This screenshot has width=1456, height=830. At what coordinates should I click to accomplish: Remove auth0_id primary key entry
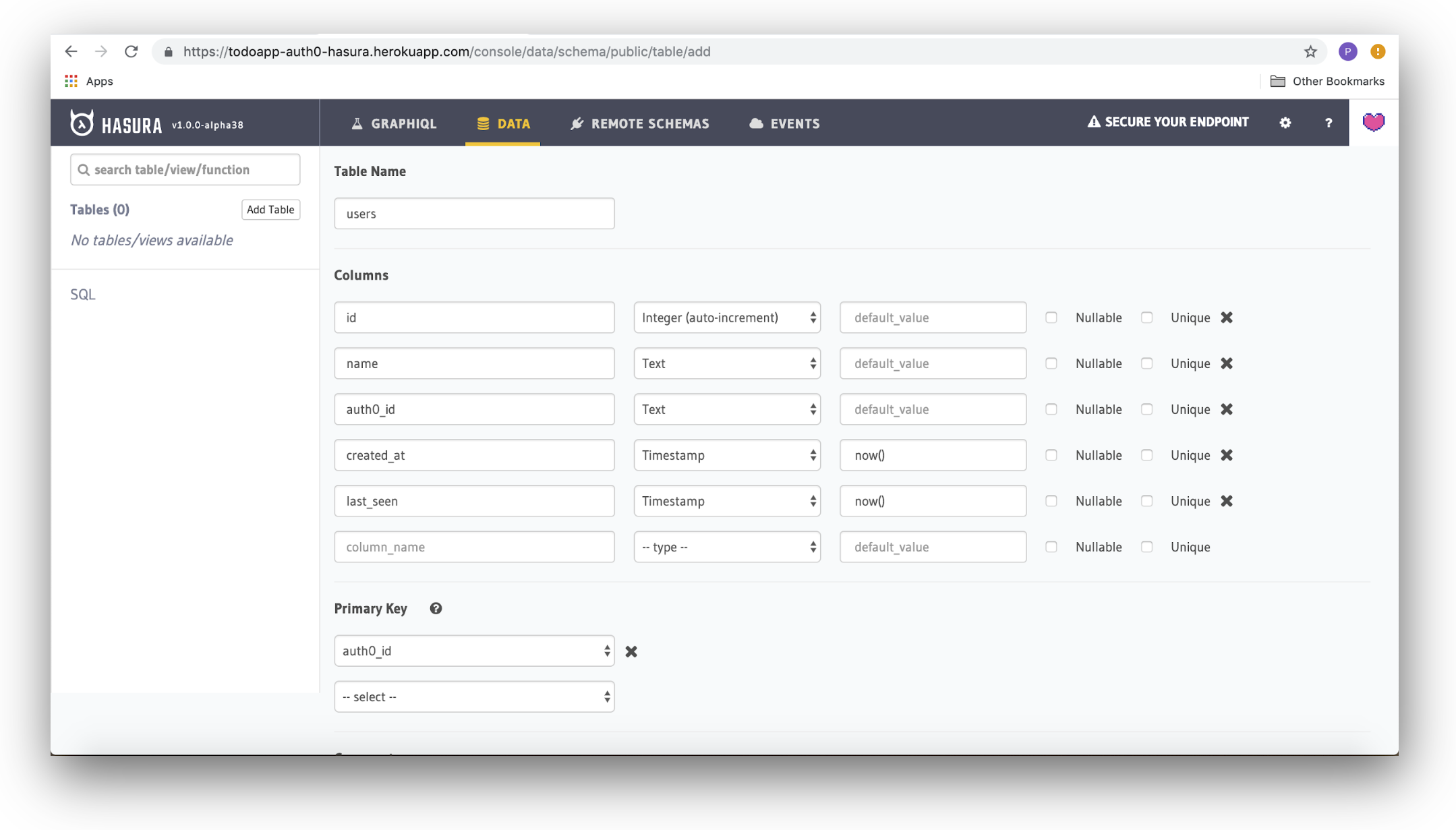(x=630, y=651)
